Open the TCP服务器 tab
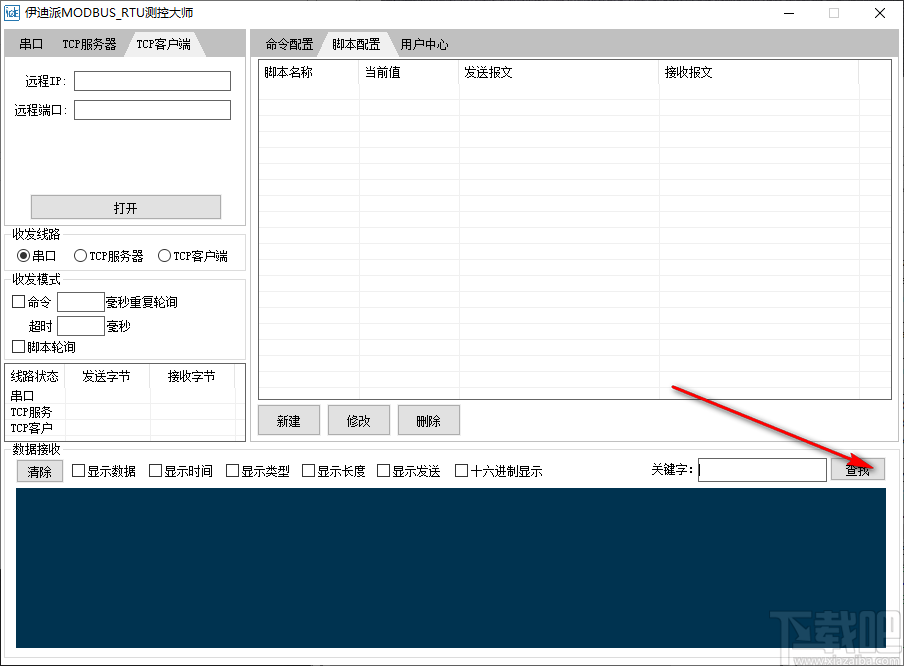904x666 pixels. [x=90, y=43]
